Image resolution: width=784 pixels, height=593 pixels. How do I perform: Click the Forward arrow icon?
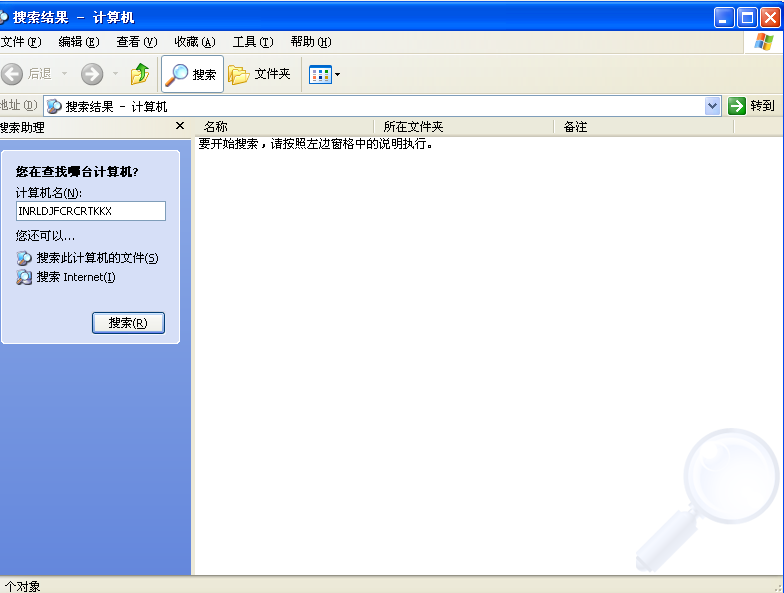pos(92,74)
